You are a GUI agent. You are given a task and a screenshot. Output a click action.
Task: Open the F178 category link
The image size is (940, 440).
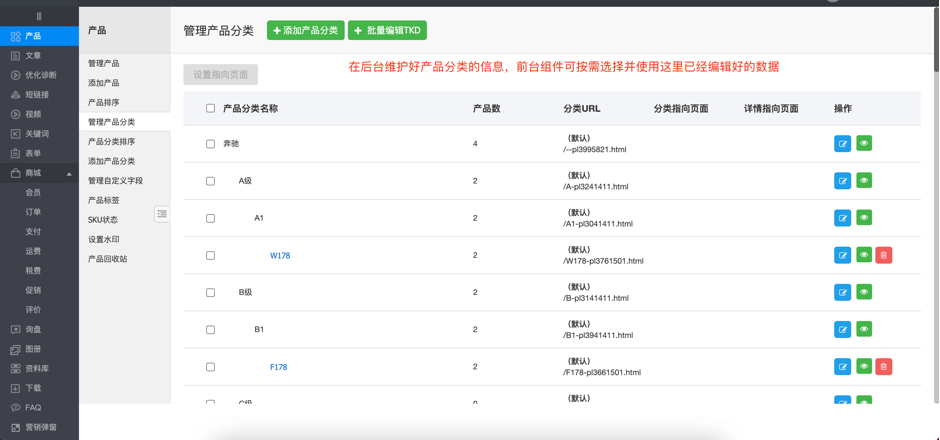coord(278,367)
